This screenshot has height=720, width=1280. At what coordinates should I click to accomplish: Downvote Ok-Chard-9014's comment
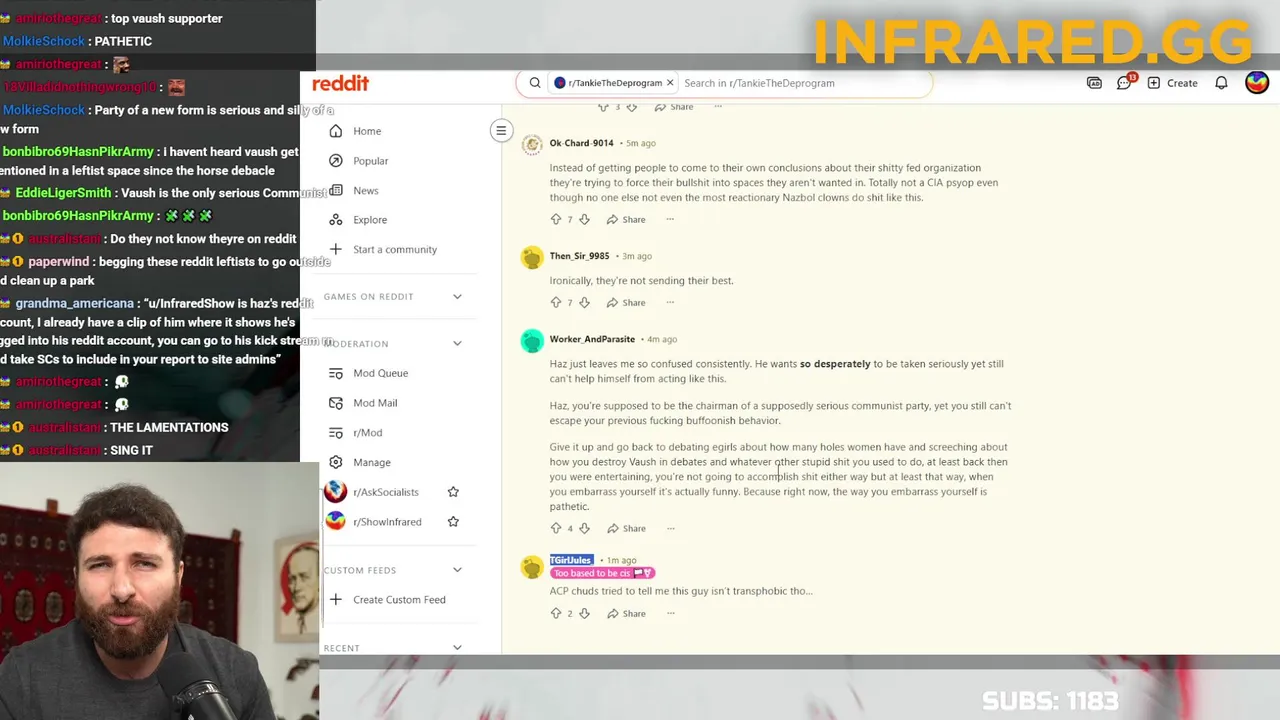click(584, 219)
